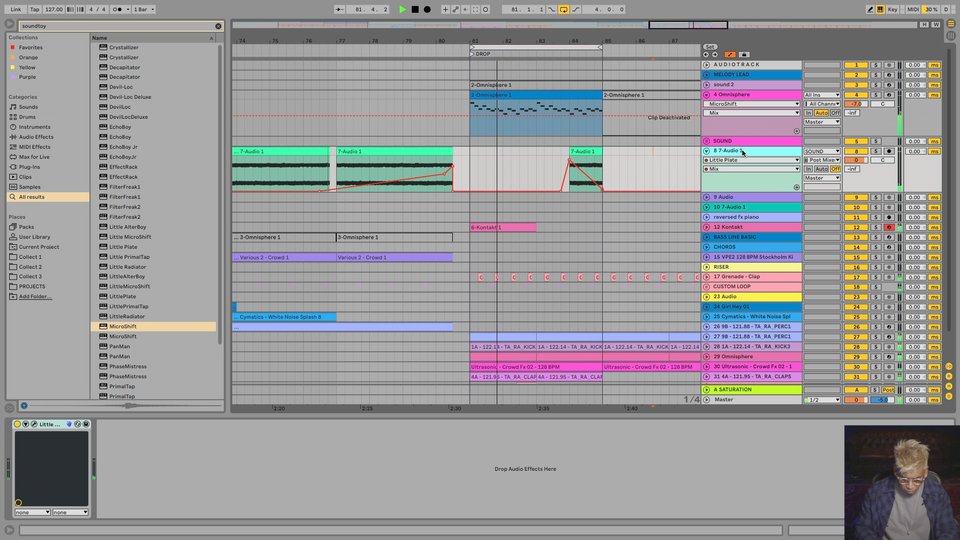Screen dimensions: 960x540
Task: Click the Session Record circle button
Action: pyautogui.click(x=486, y=9)
